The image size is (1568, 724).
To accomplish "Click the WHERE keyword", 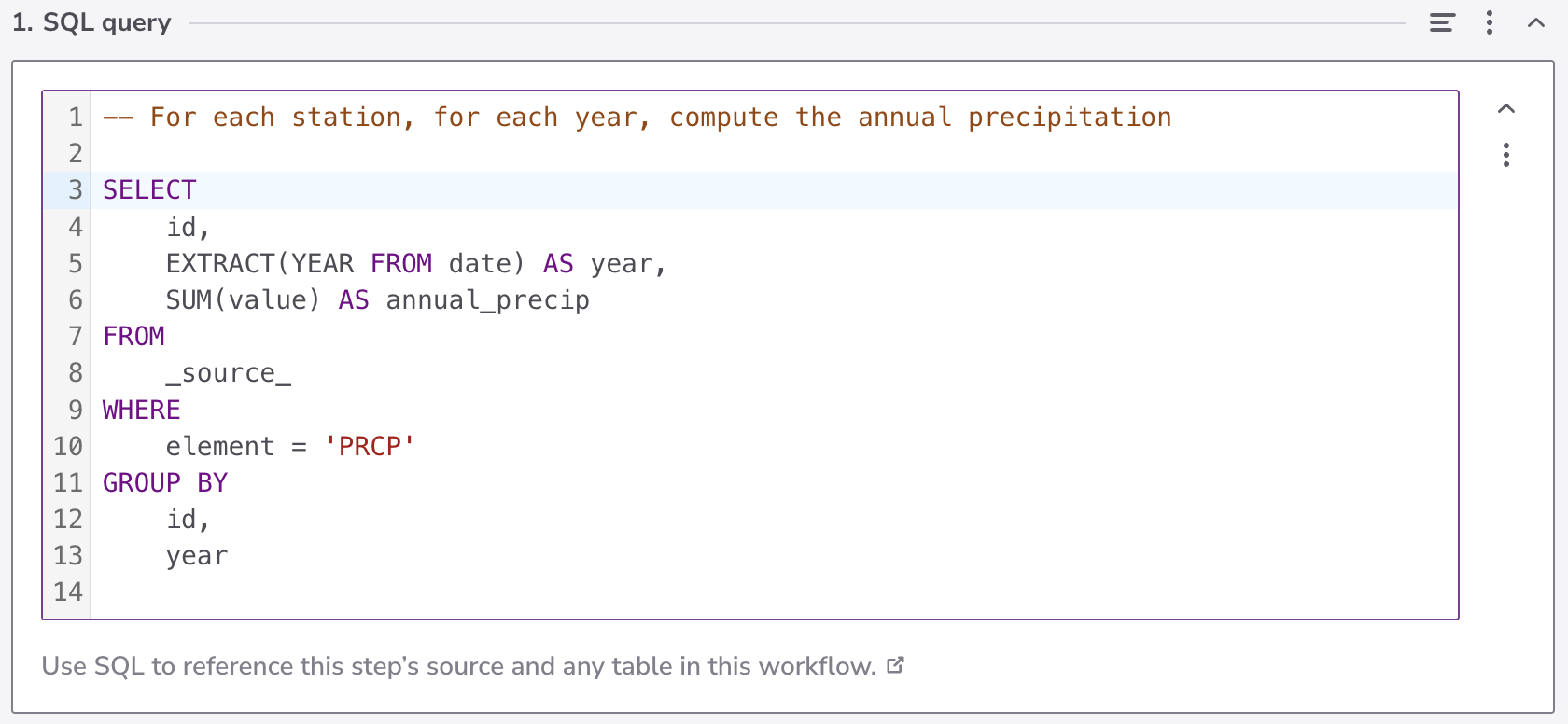I will click(141, 411).
